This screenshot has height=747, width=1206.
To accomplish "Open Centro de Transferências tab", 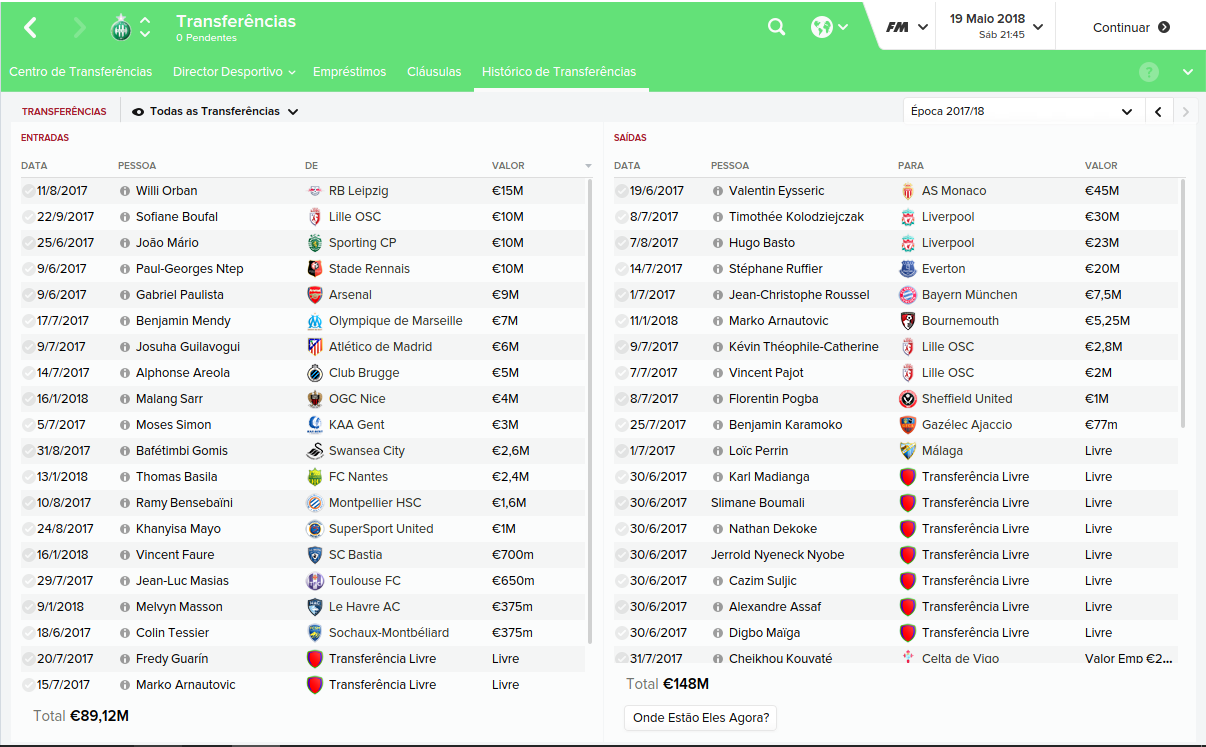I will click(81, 72).
